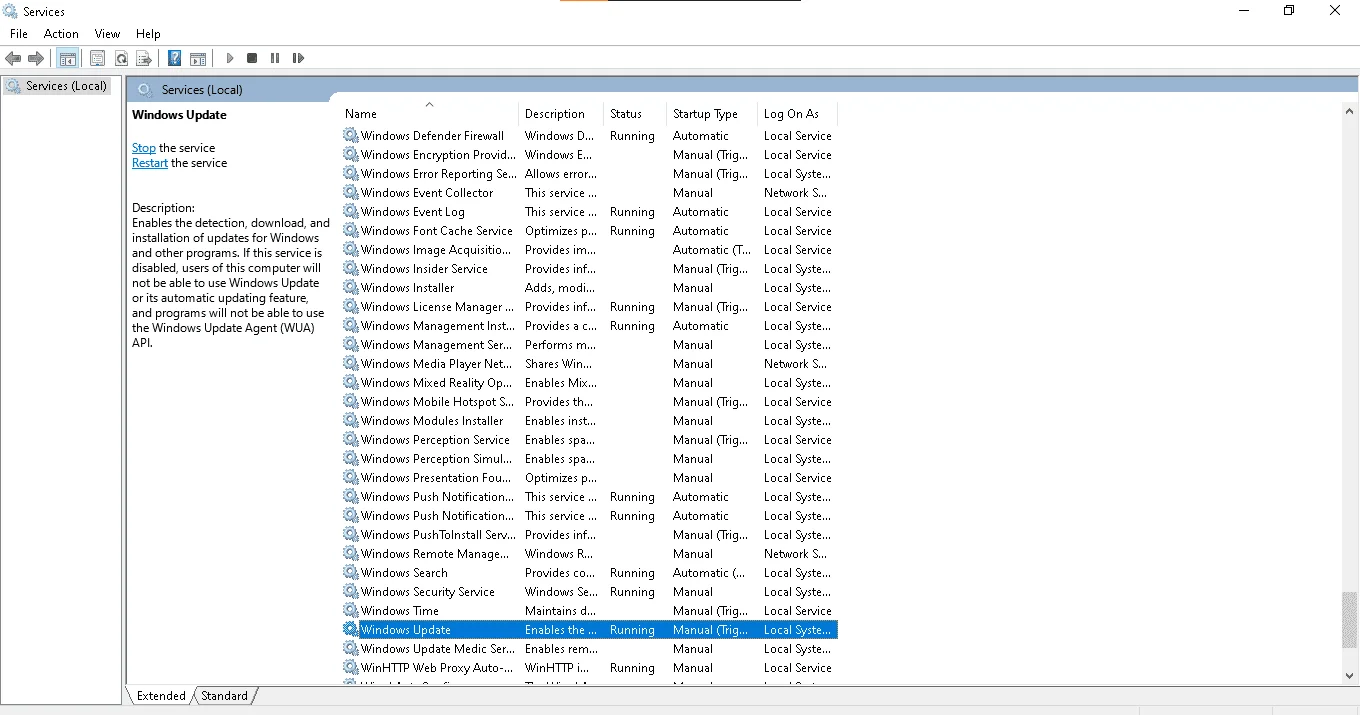
Task: Toggle Show/Hide Action Pane toolbar icon
Action: [x=198, y=58]
